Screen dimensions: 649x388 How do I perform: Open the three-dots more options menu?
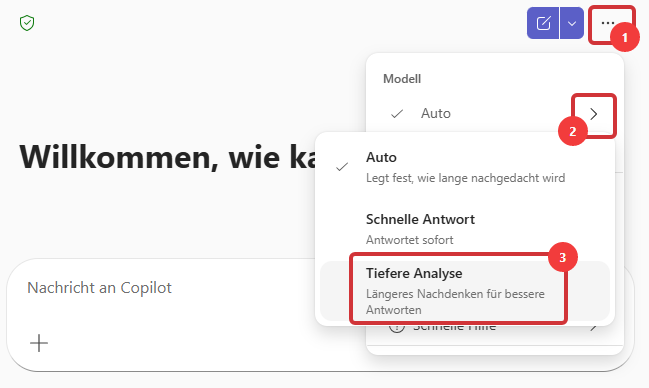click(x=608, y=23)
